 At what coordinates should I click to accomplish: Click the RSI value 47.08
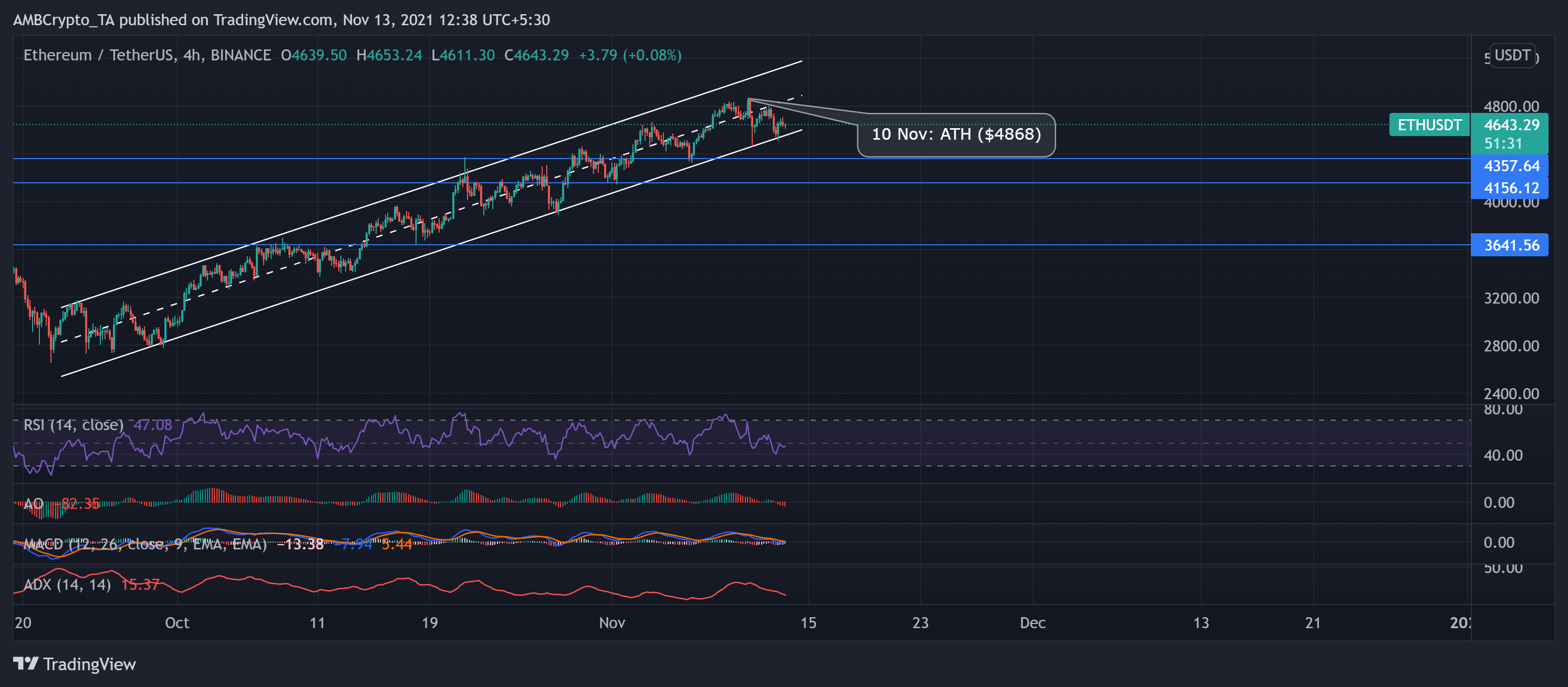(152, 425)
